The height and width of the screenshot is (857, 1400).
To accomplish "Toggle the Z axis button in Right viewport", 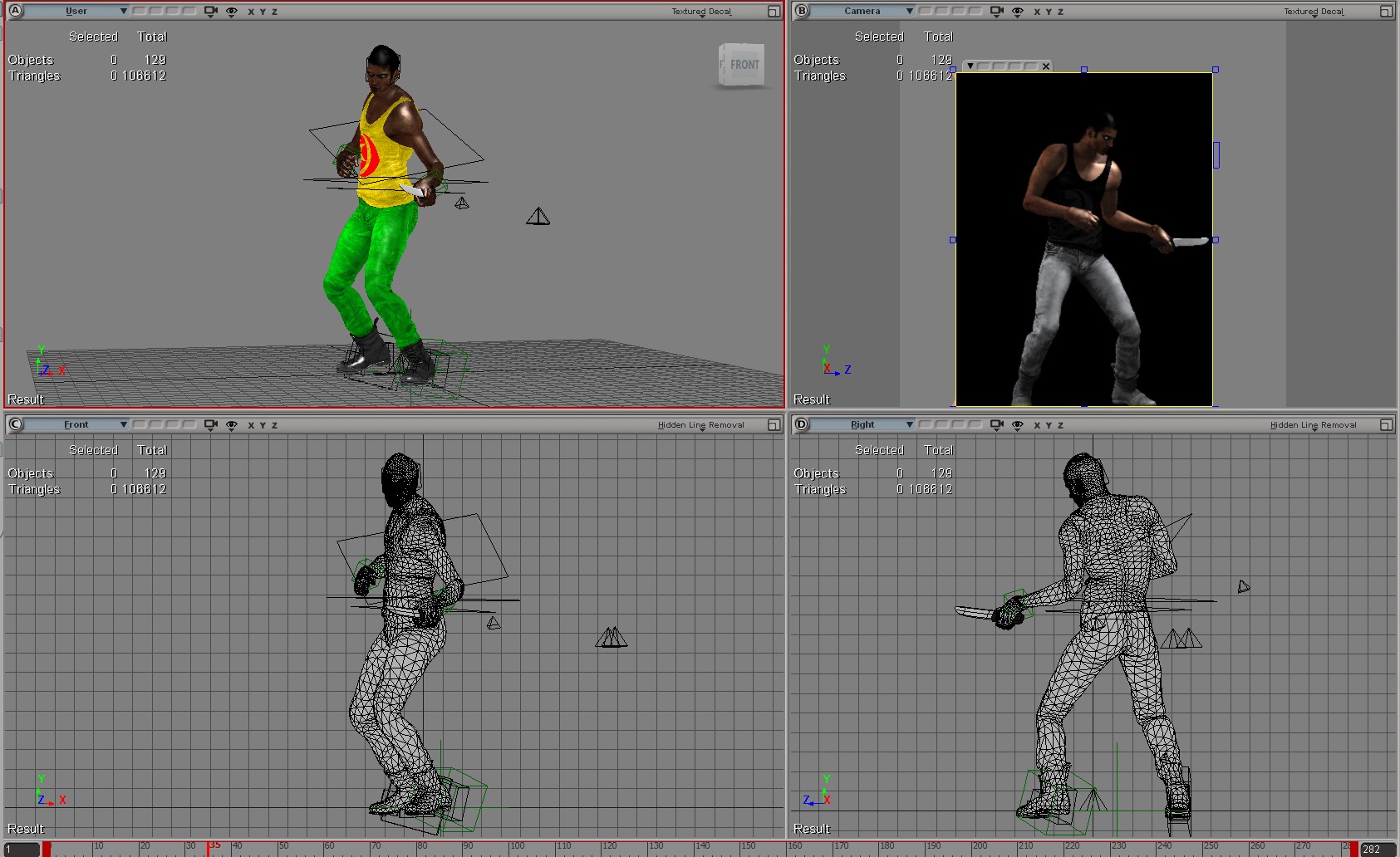I will (1060, 425).
